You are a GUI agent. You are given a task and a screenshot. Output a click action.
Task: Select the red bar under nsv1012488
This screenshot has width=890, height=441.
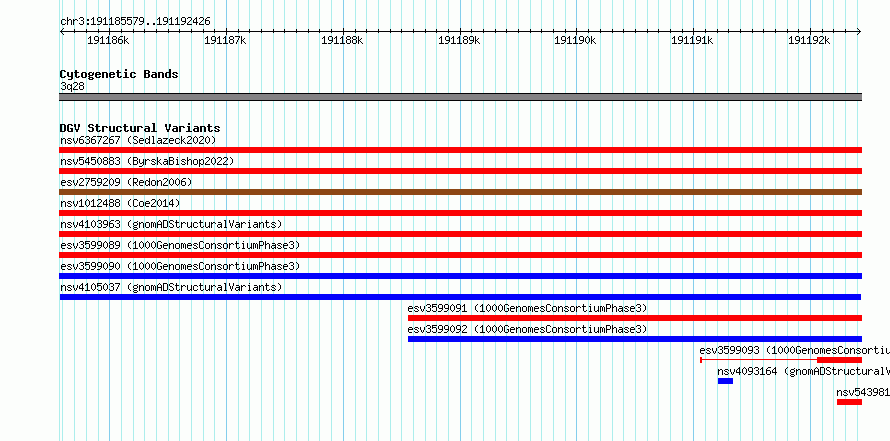pos(460,213)
